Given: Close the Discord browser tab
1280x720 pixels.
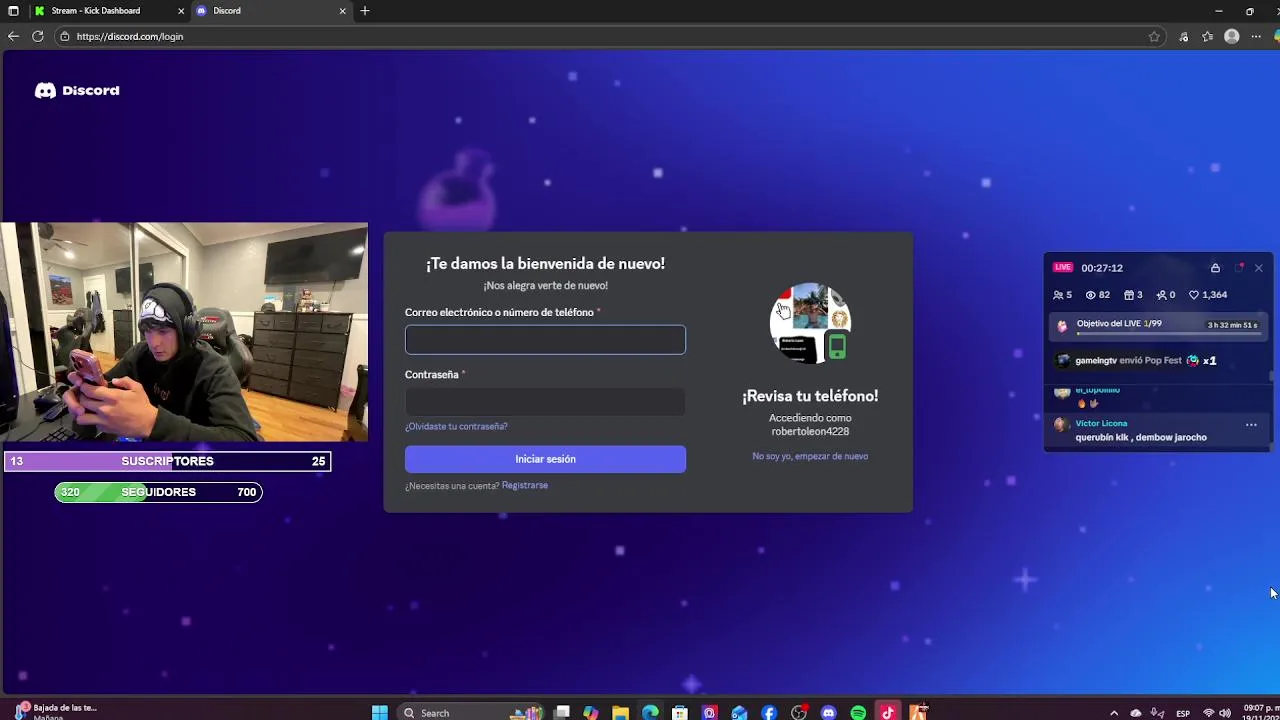Looking at the screenshot, I should pyautogui.click(x=343, y=11).
